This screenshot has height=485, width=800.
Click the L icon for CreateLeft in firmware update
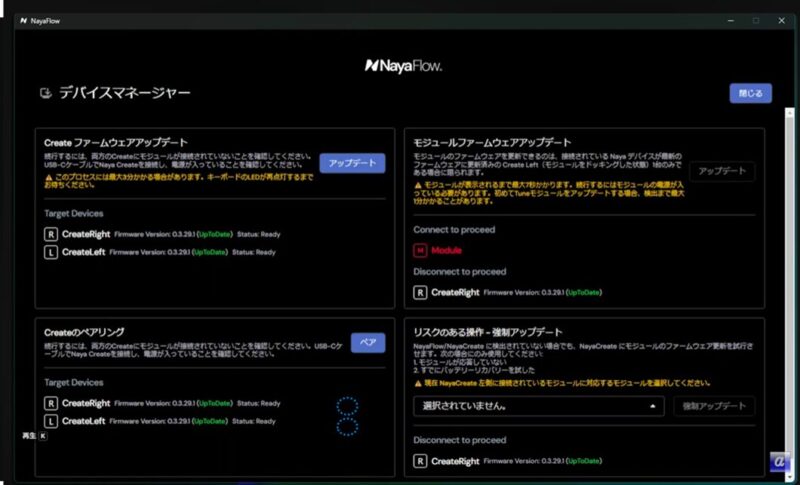(x=50, y=252)
